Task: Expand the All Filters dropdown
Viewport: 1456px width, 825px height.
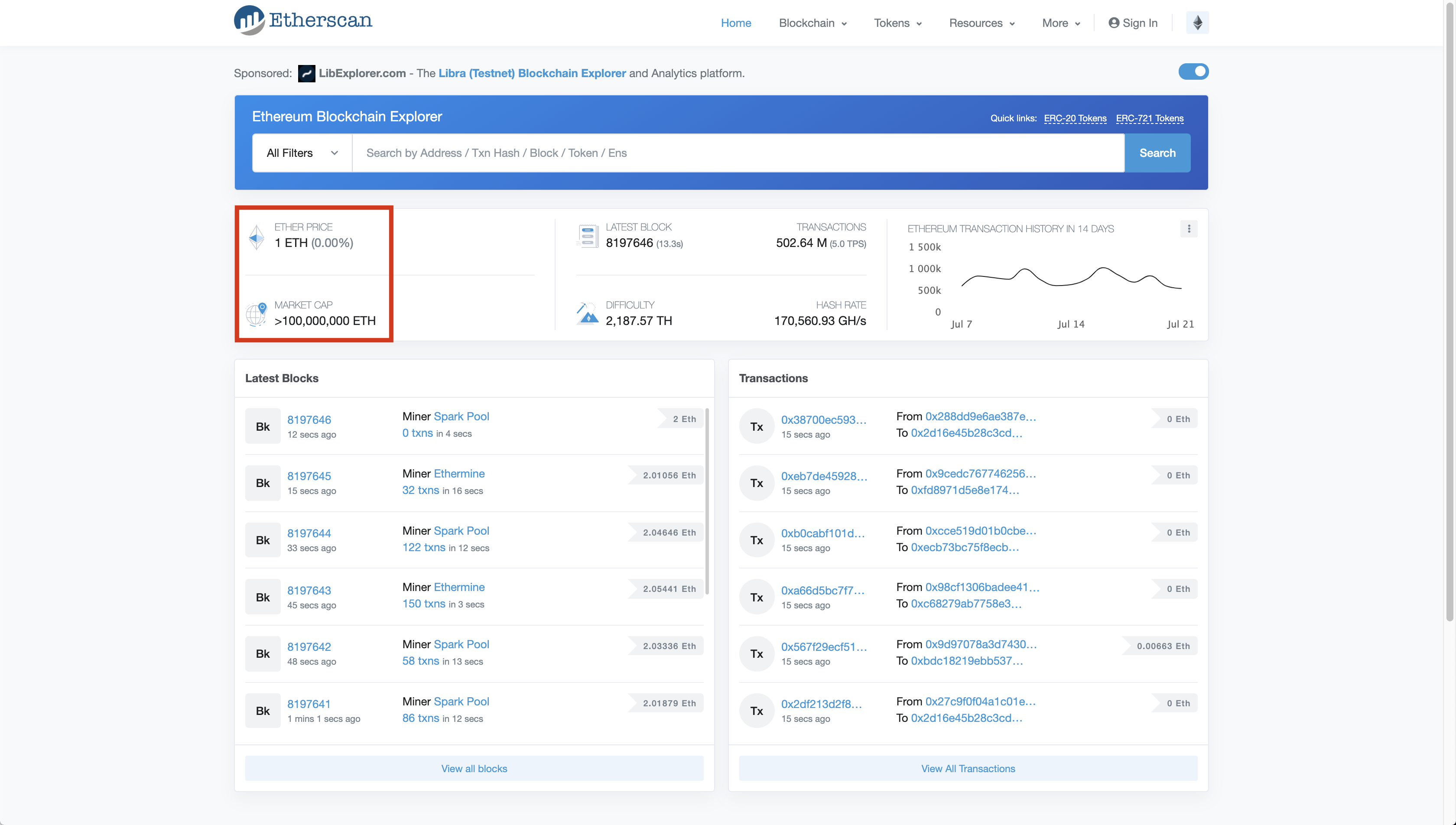Action: click(302, 153)
